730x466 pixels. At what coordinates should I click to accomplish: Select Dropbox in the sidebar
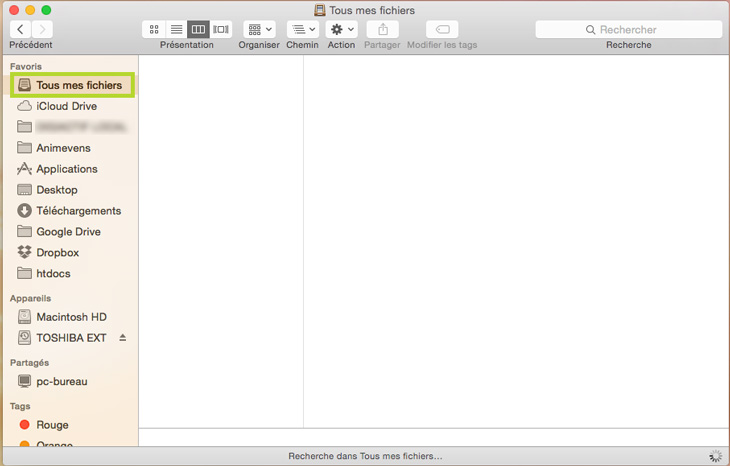57,253
